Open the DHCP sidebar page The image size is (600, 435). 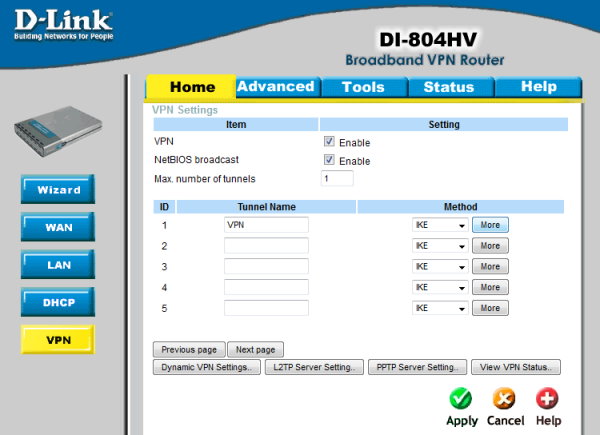(x=58, y=302)
